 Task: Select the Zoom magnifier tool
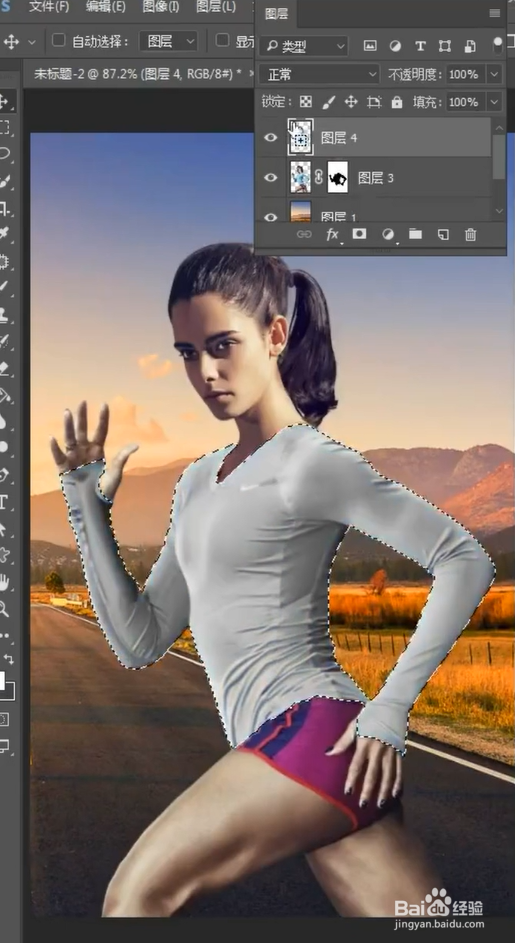[x=4, y=609]
